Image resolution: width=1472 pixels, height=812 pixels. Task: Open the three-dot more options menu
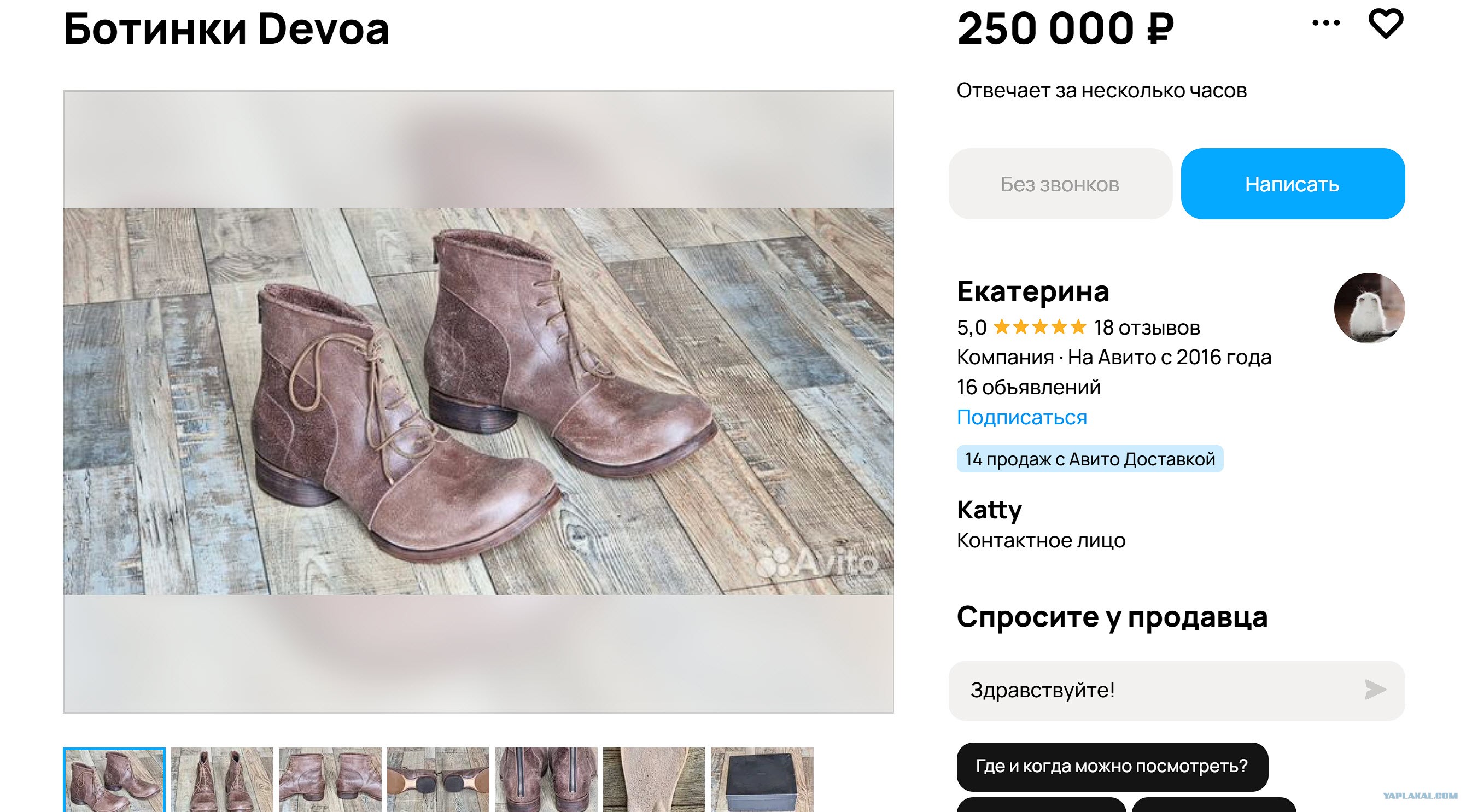pos(1325,23)
